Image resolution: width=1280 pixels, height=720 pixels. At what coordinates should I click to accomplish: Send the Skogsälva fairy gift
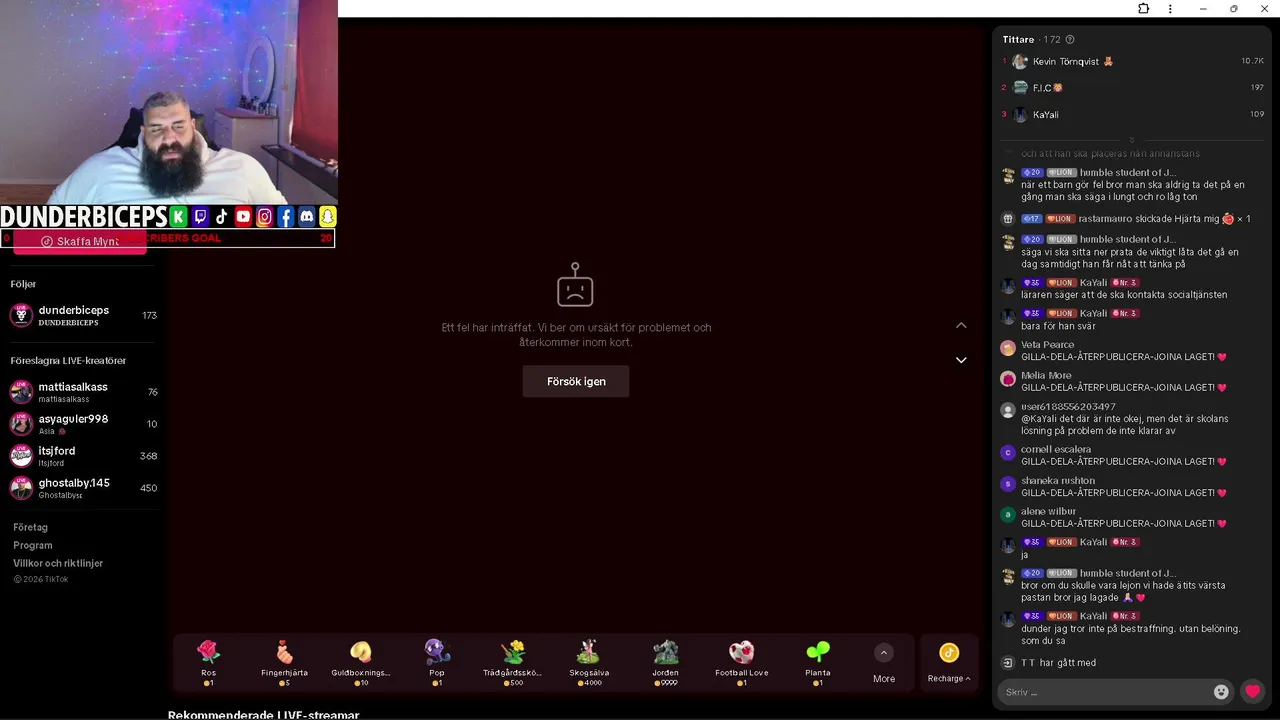[x=589, y=663]
